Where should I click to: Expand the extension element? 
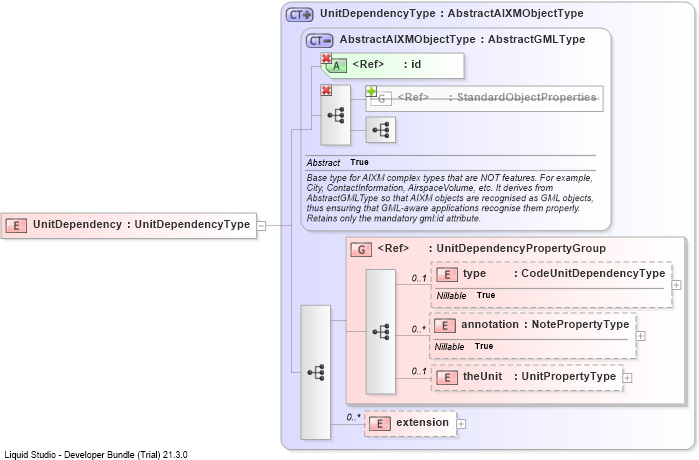[461, 424]
